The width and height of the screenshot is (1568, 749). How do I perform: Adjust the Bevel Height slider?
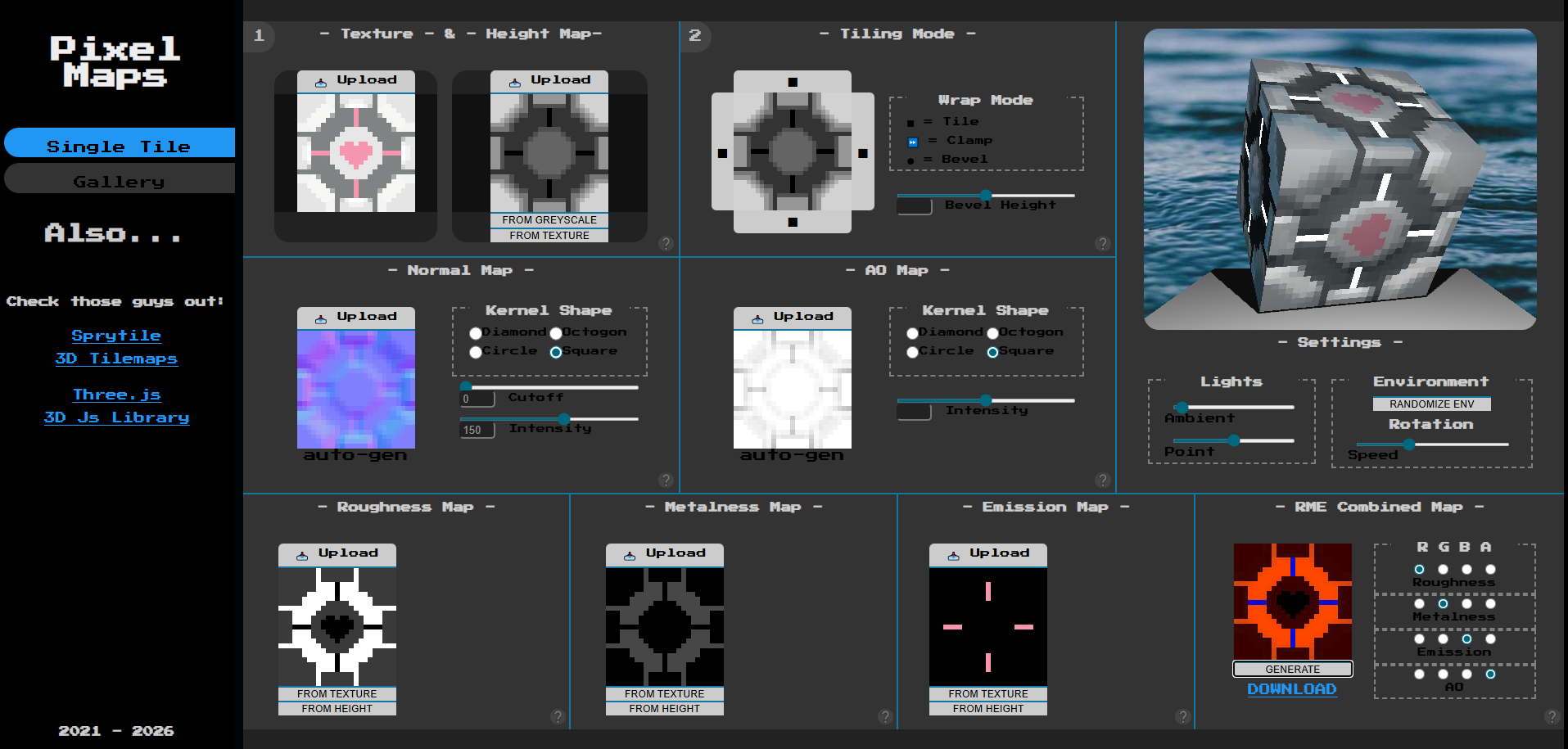coord(985,196)
